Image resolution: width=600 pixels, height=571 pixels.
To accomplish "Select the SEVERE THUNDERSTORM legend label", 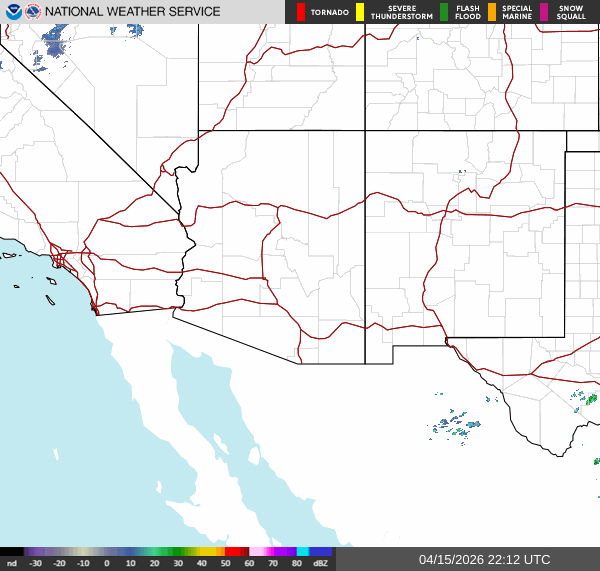I will tap(400, 12).
